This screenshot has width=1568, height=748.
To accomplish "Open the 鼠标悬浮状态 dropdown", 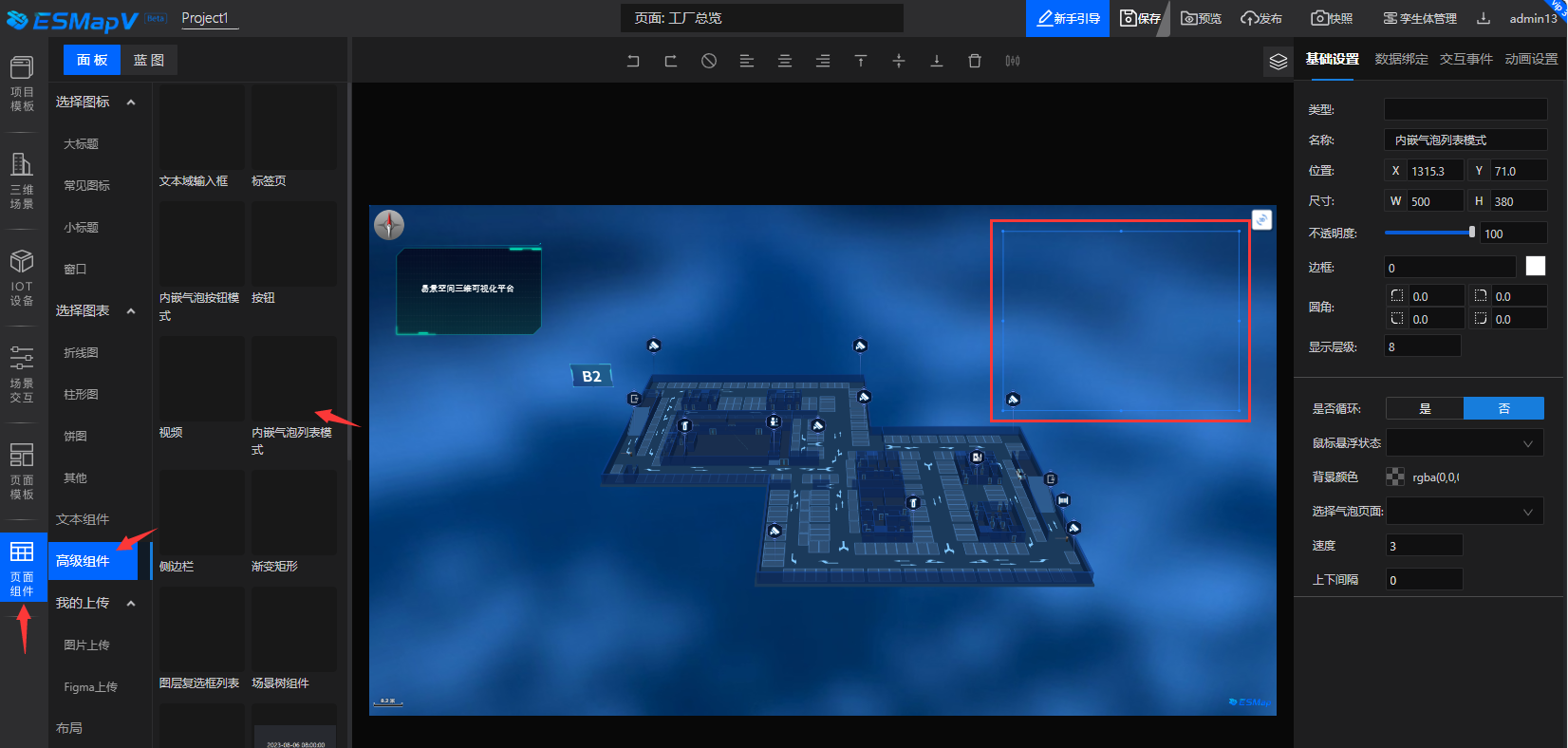I will click(1465, 443).
